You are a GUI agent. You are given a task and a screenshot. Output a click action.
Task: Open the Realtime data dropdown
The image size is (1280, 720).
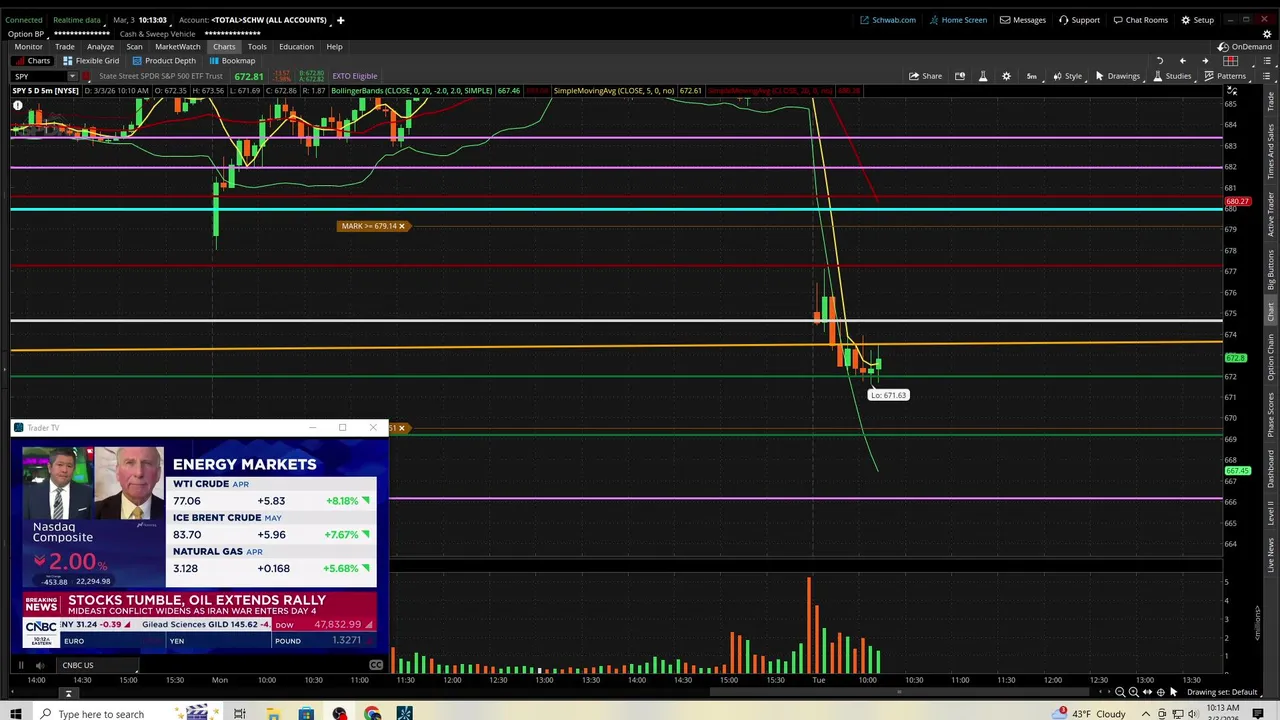77,20
